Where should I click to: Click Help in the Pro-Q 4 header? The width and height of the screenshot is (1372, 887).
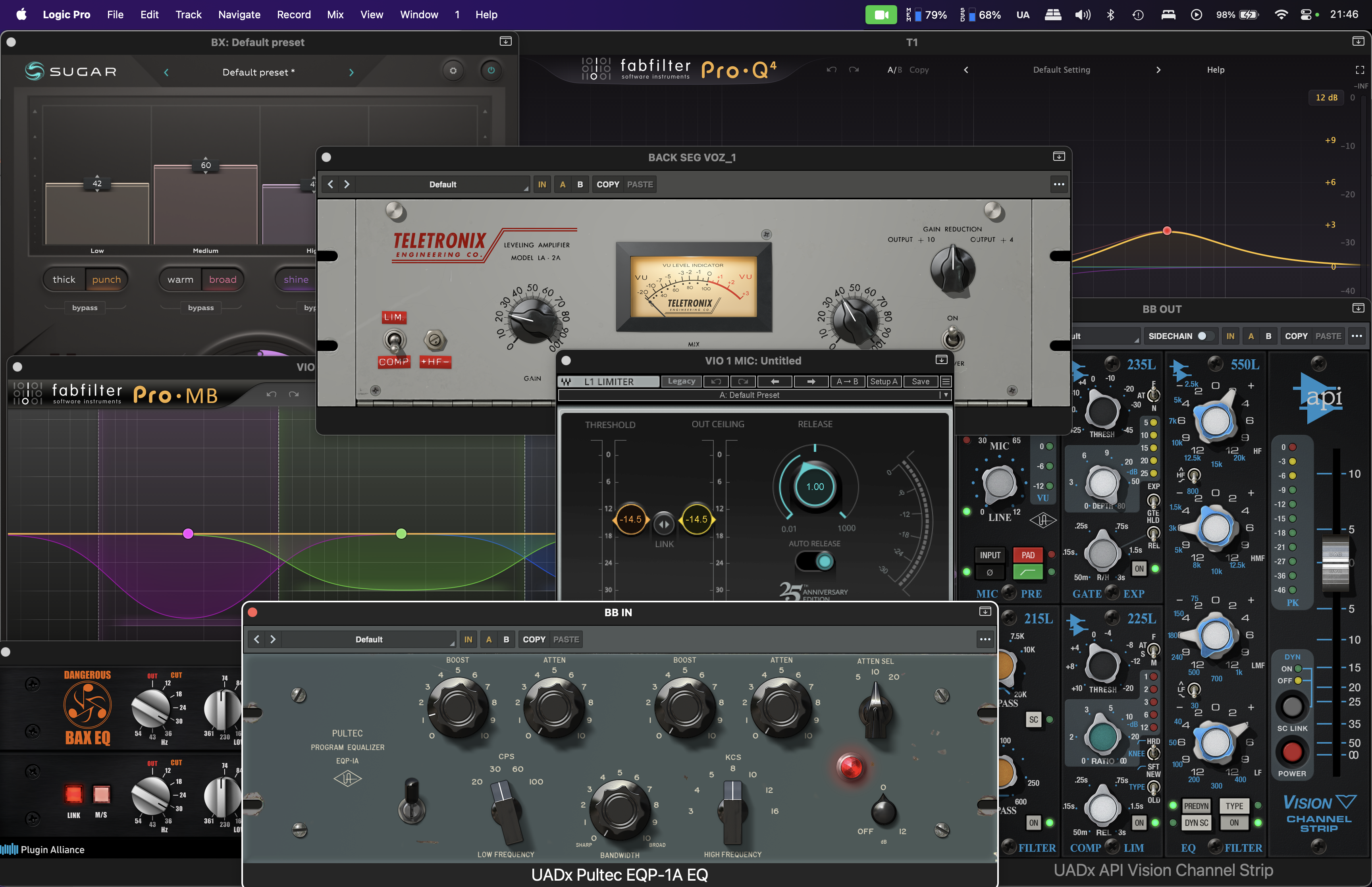tap(1216, 70)
